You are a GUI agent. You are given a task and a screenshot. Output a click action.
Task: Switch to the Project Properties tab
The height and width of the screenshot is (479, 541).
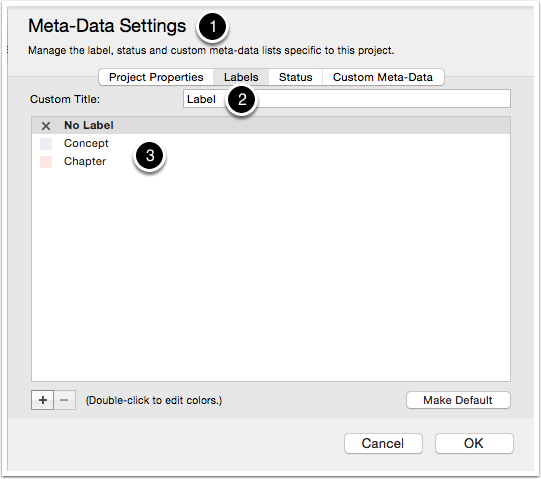pos(156,77)
